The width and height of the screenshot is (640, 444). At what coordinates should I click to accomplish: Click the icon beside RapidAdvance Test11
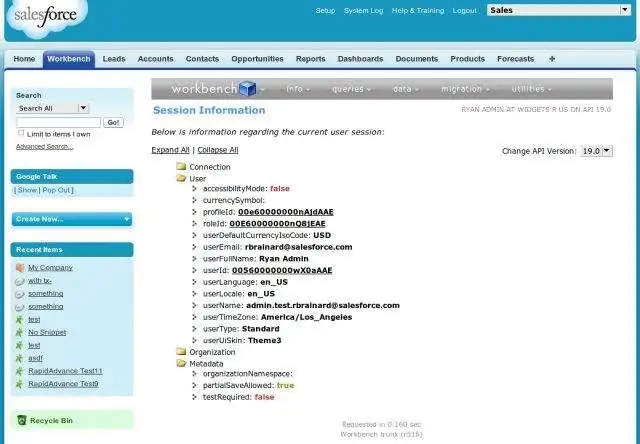point(19,371)
